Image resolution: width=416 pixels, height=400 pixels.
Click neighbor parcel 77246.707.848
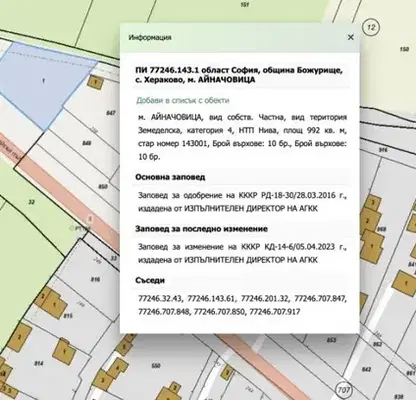tap(164, 312)
